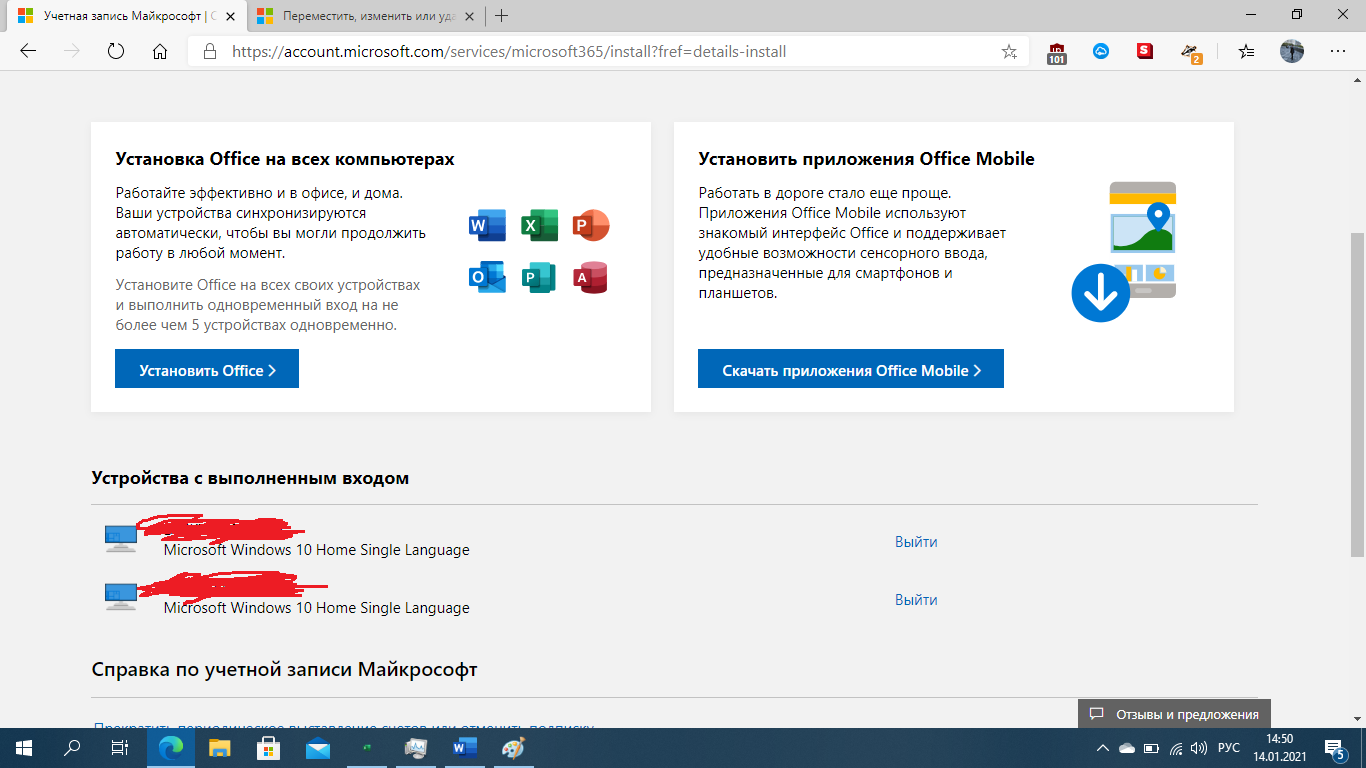Click the second device's computer icon
Viewport: 1366px width, 768px height.
coord(120,597)
